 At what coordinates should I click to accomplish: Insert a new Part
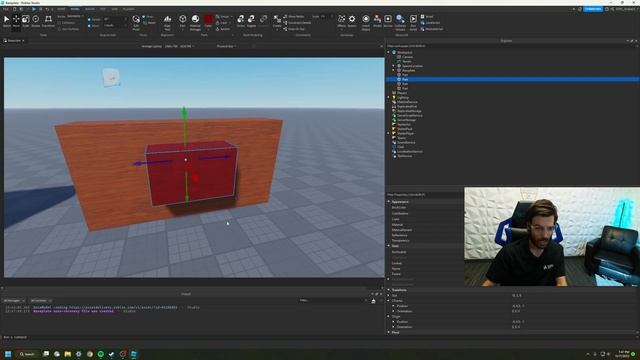tap(182, 21)
